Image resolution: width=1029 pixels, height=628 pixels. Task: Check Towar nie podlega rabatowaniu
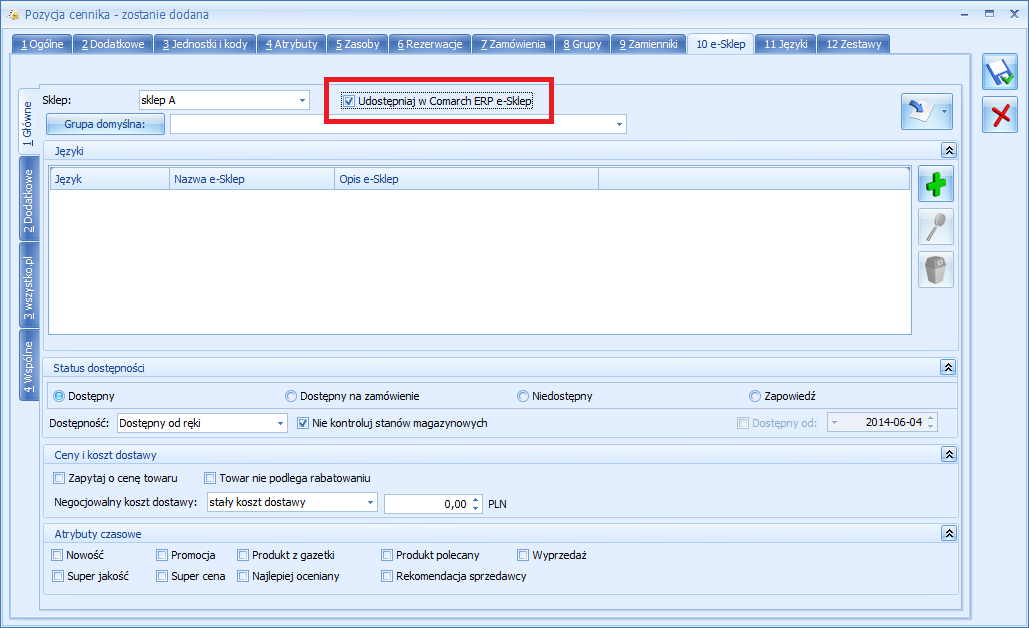[x=210, y=478]
